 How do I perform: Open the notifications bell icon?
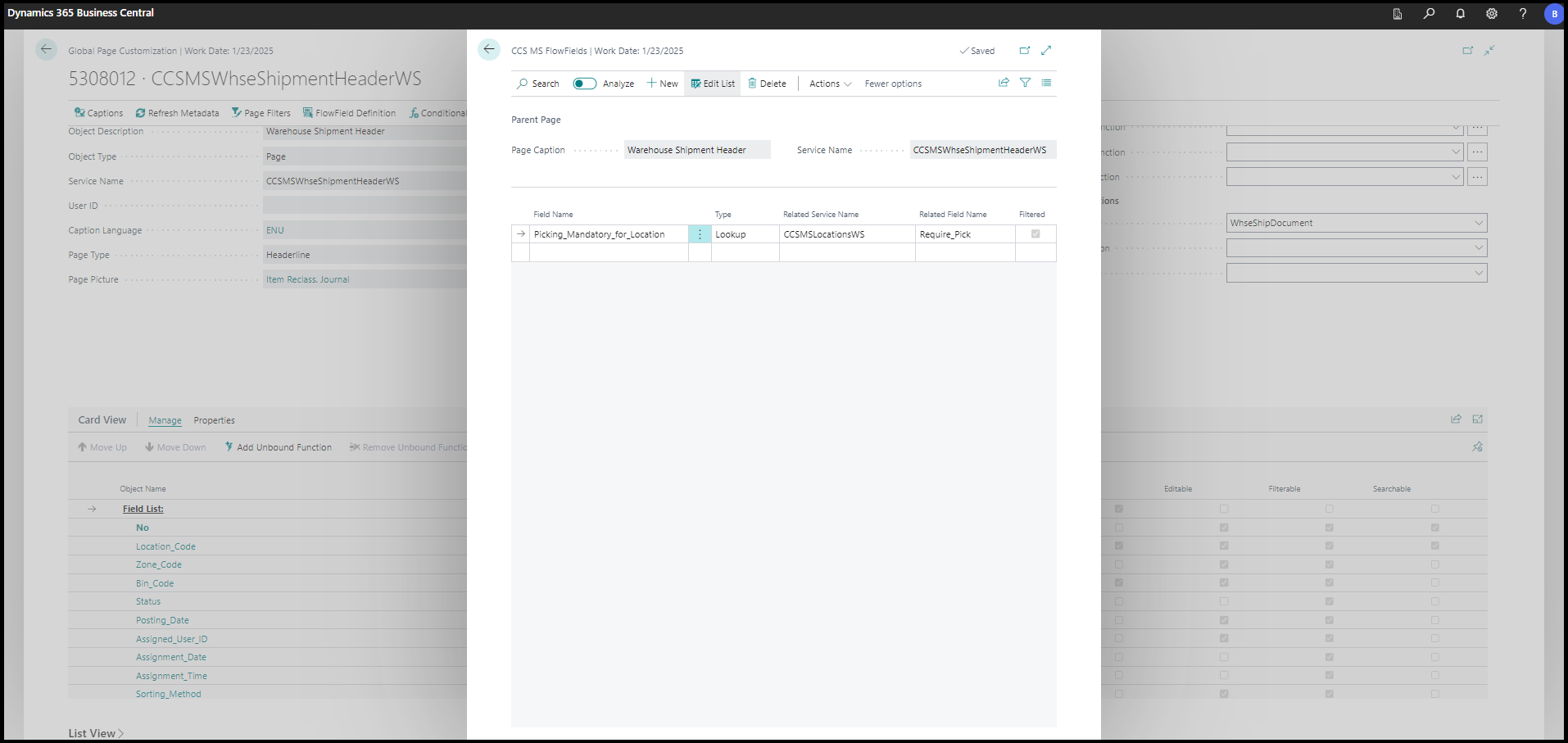[1460, 14]
